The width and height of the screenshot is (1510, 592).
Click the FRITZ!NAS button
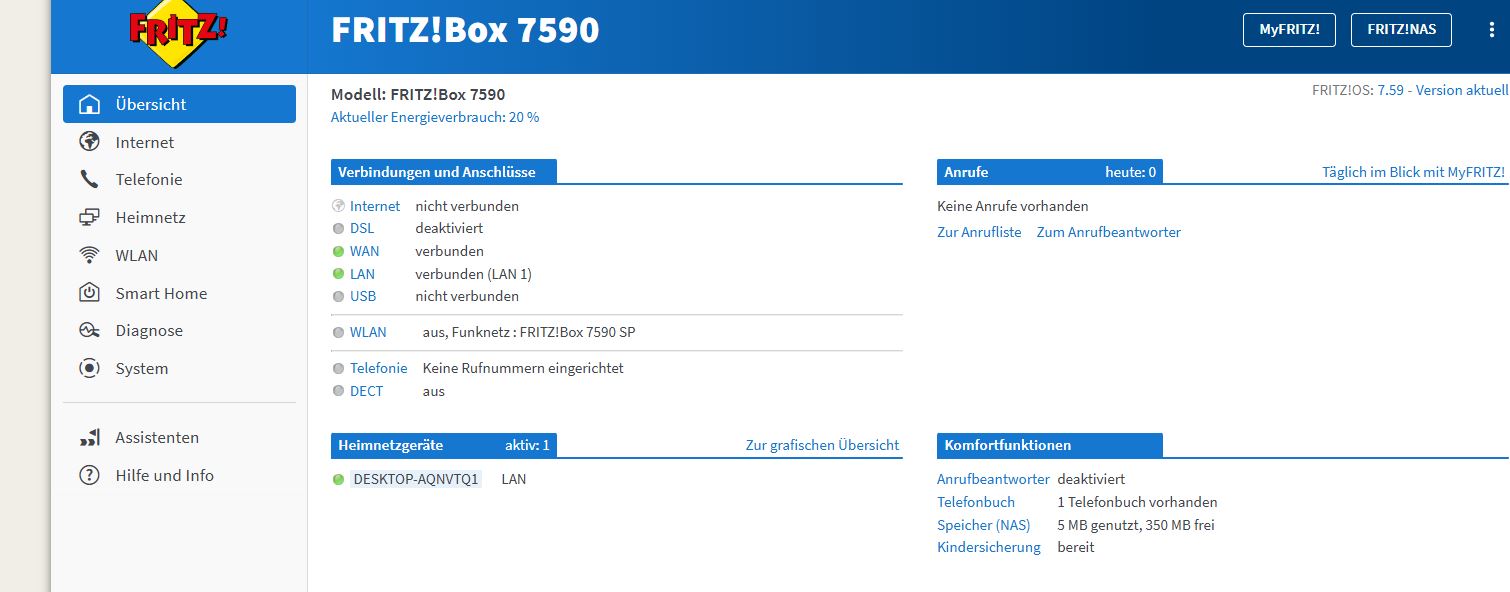[1401, 30]
